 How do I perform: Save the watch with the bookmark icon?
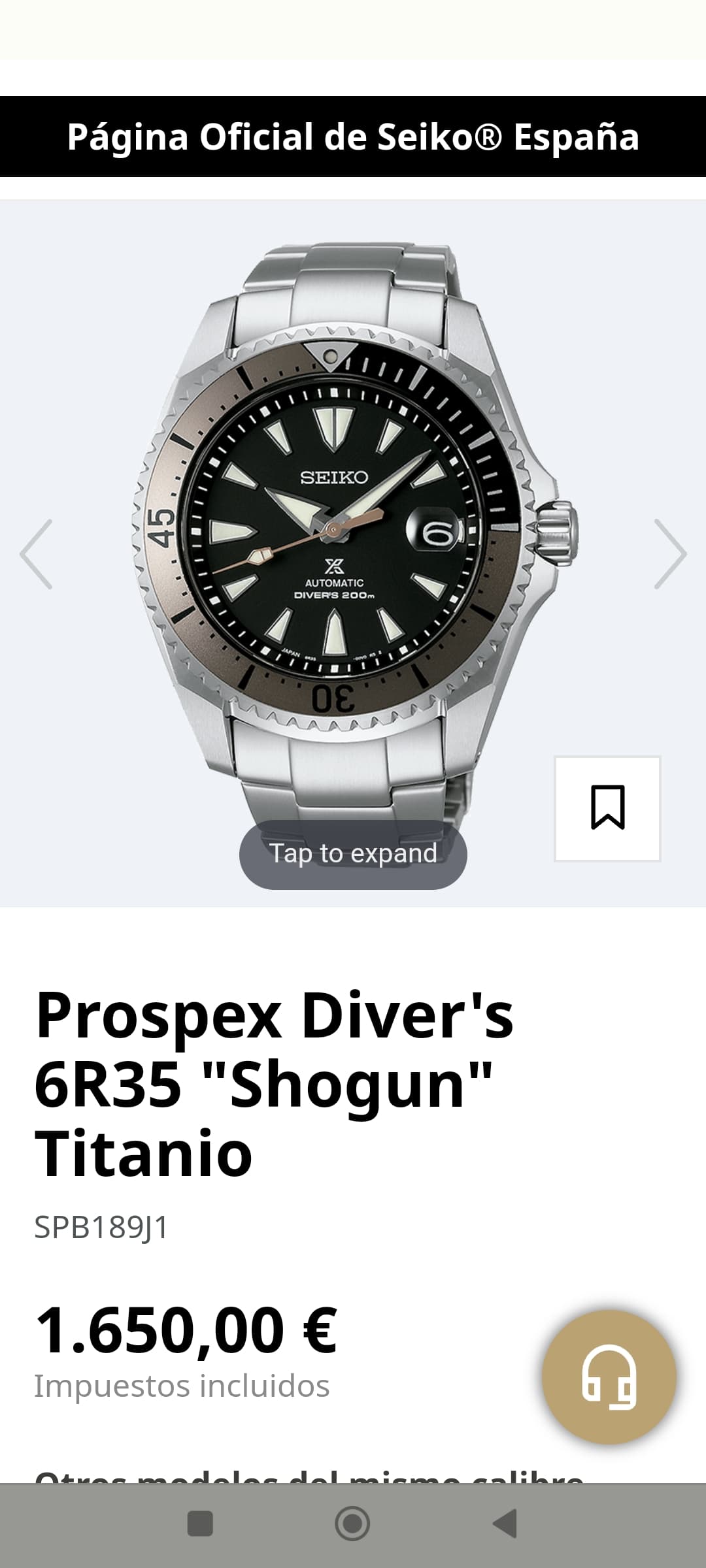point(607,808)
